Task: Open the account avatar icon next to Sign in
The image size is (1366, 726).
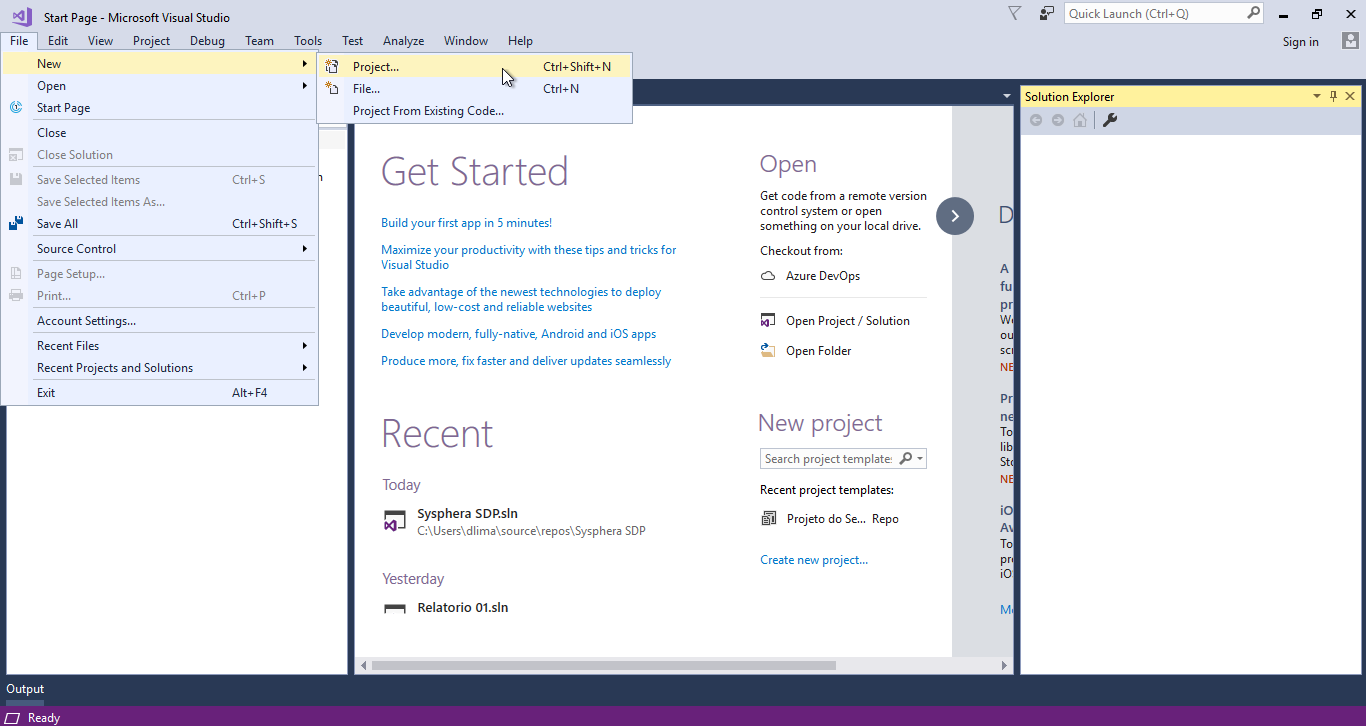Action: (1349, 41)
